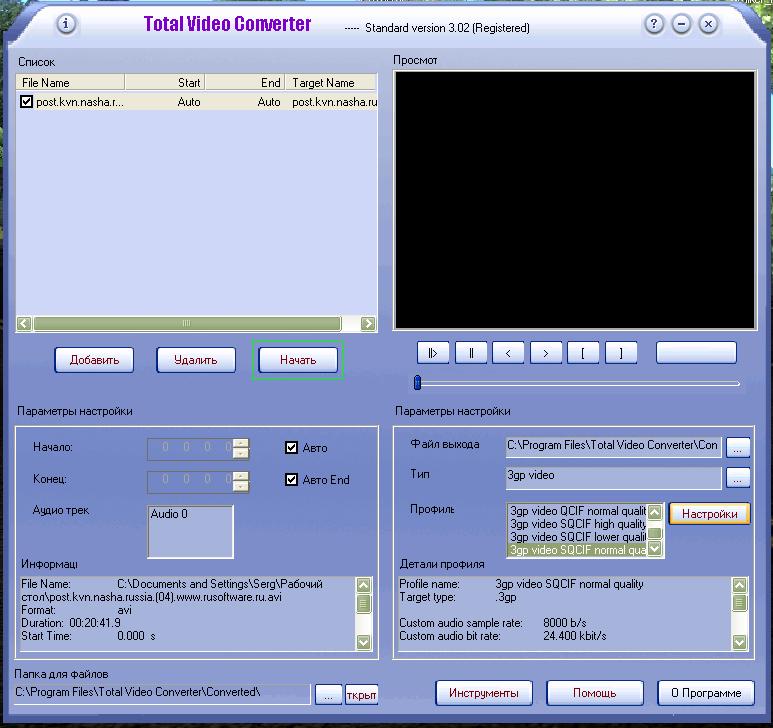Uncheck the post.kvn.nasha file checkbox
Screen dimensions: 773x728
(x=27, y=102)
